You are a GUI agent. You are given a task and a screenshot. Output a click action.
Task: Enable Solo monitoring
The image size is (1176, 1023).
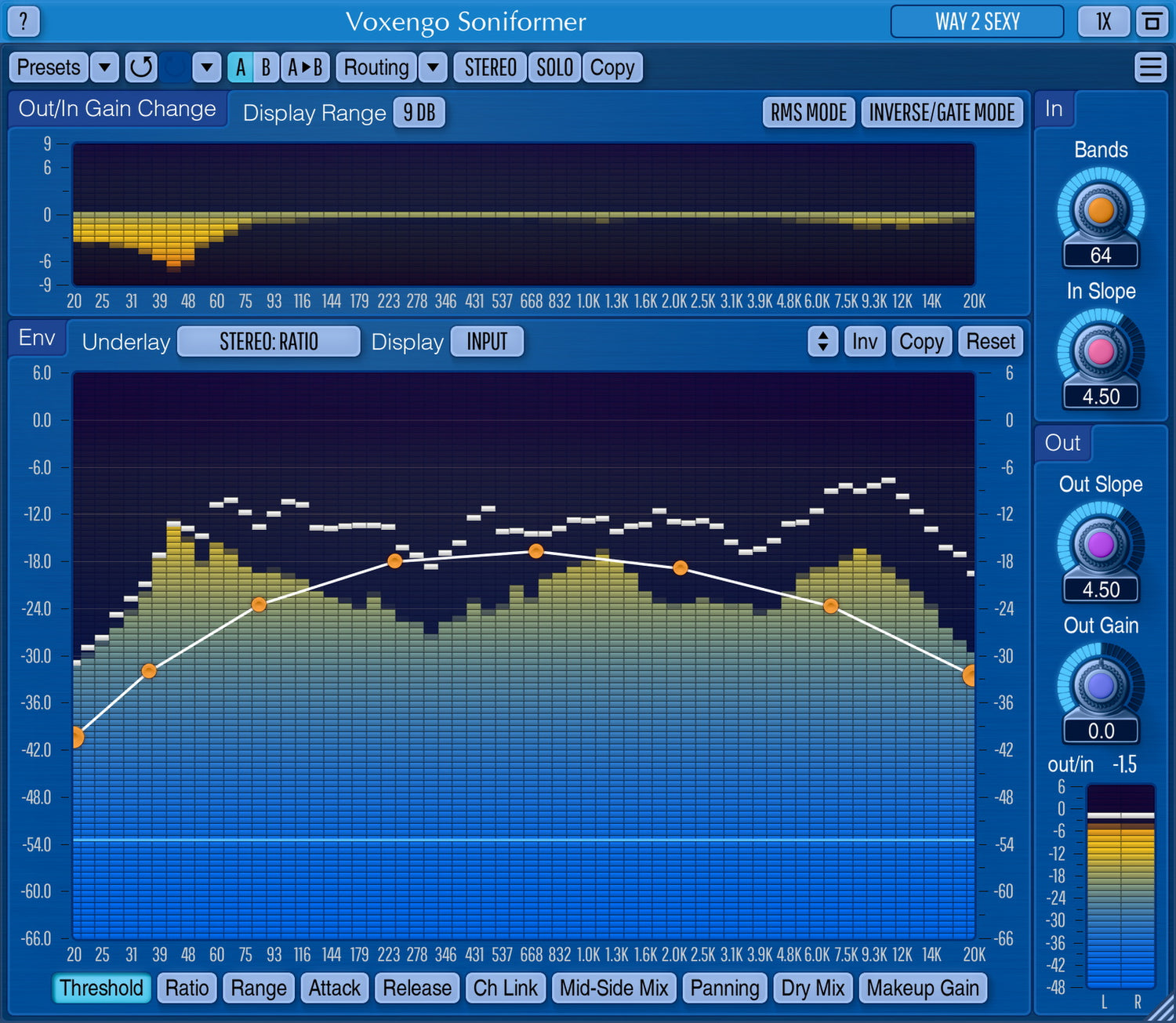tap(554, 67)
